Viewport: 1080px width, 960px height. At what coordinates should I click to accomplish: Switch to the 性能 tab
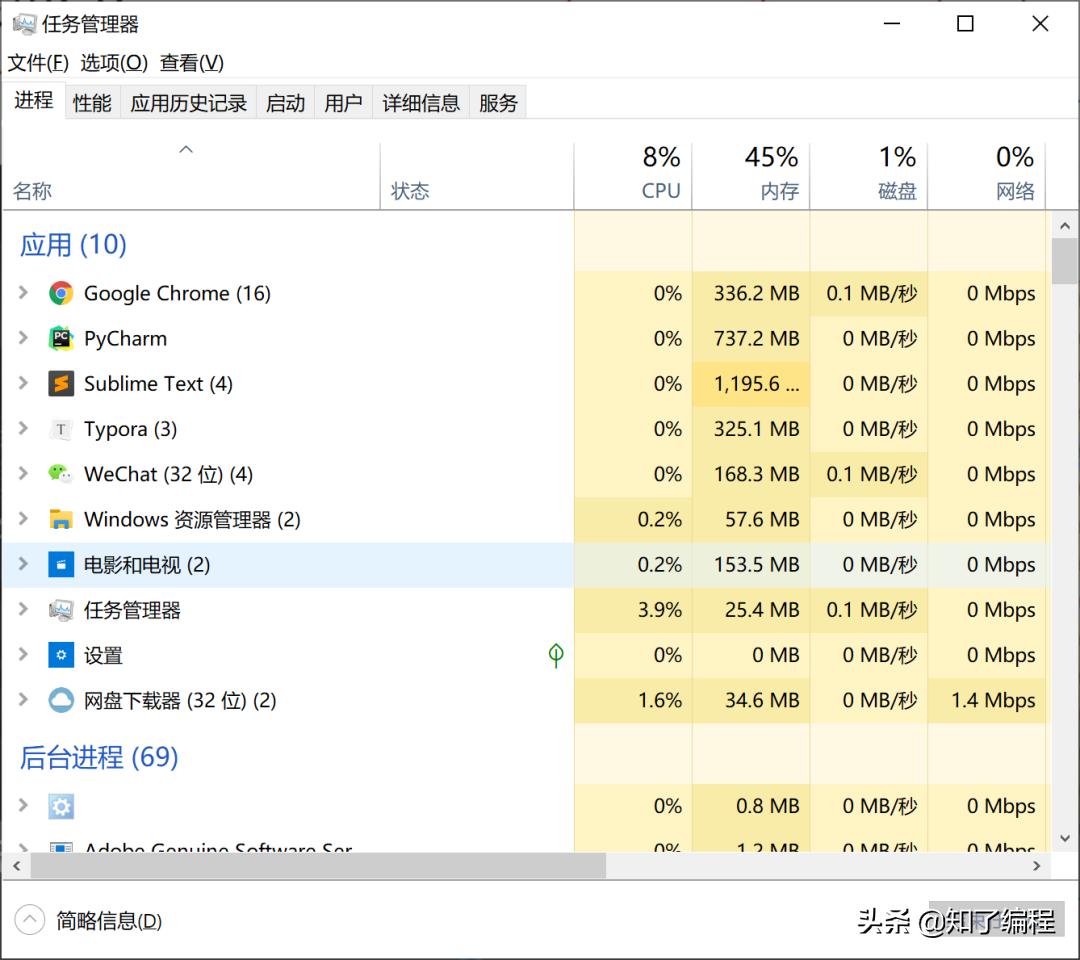(91, 101)
